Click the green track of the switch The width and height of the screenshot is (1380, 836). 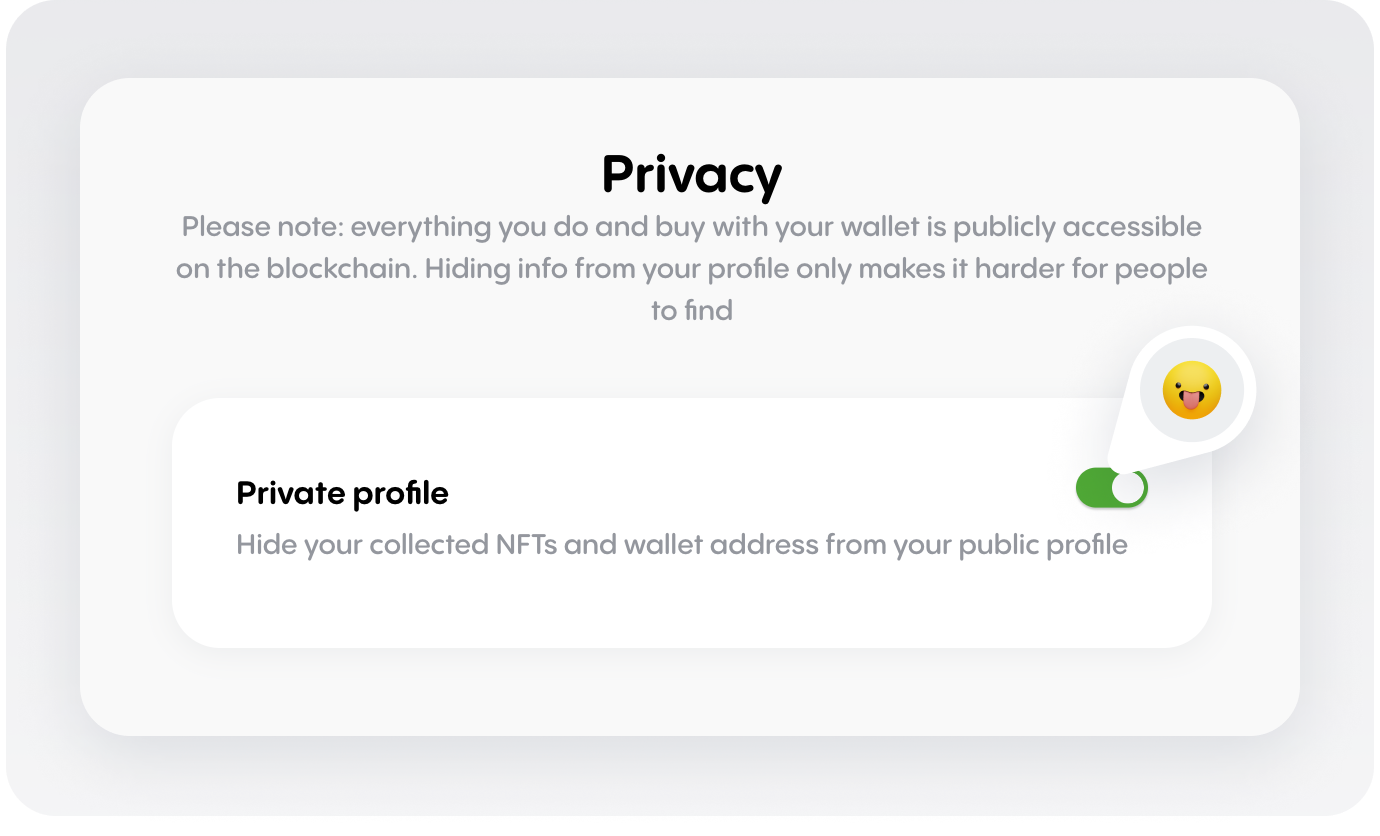point(1092,488)
